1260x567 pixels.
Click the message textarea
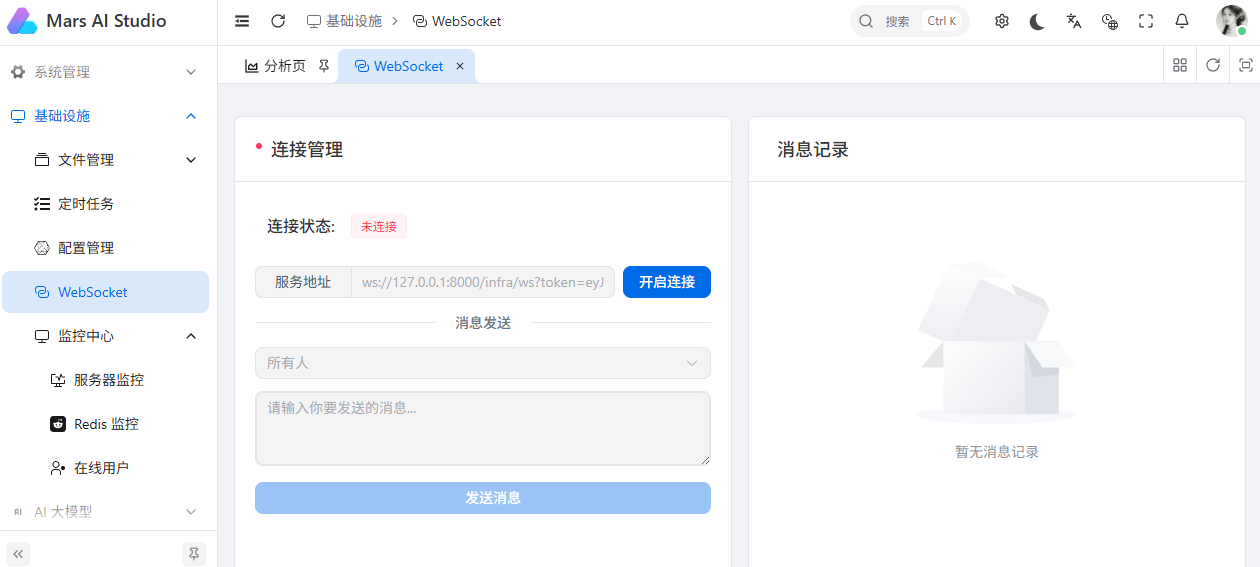[x=483, y=428]
